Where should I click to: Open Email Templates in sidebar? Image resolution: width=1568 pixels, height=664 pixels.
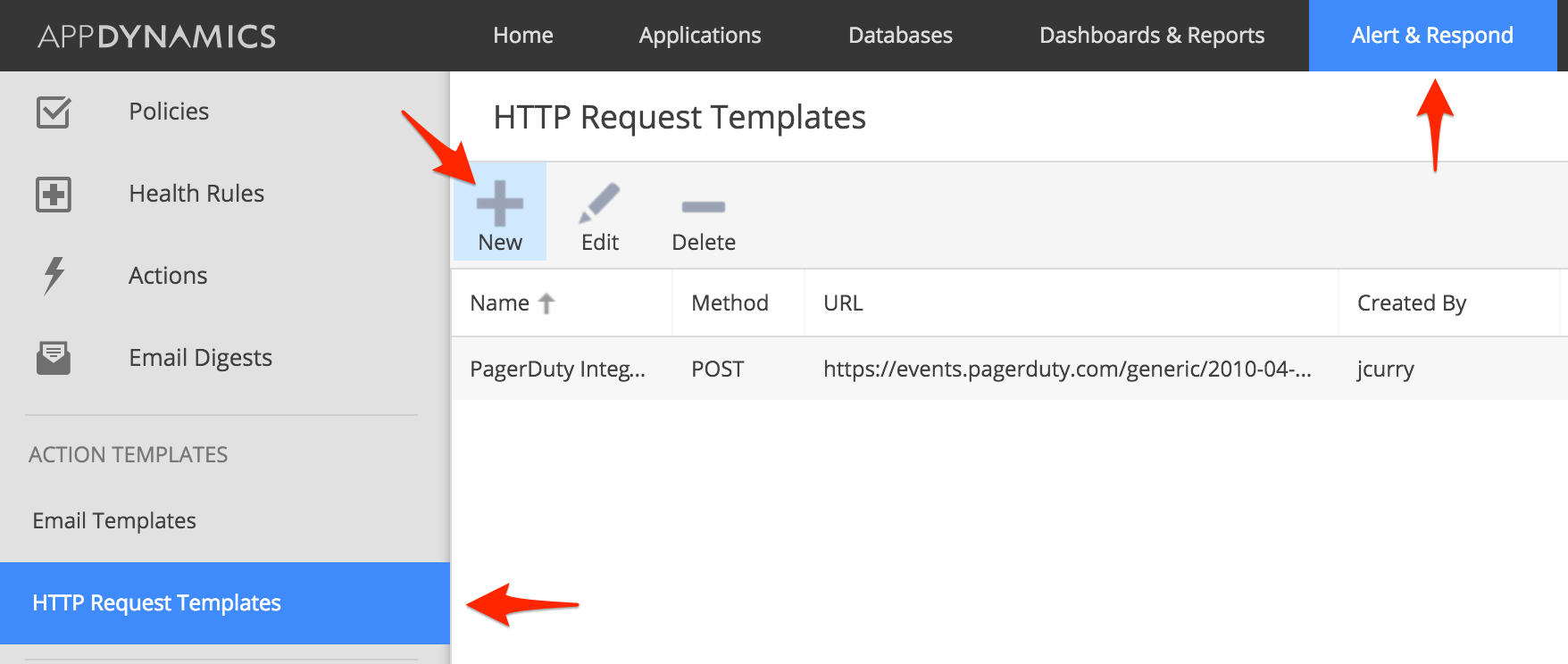point(114,520)
